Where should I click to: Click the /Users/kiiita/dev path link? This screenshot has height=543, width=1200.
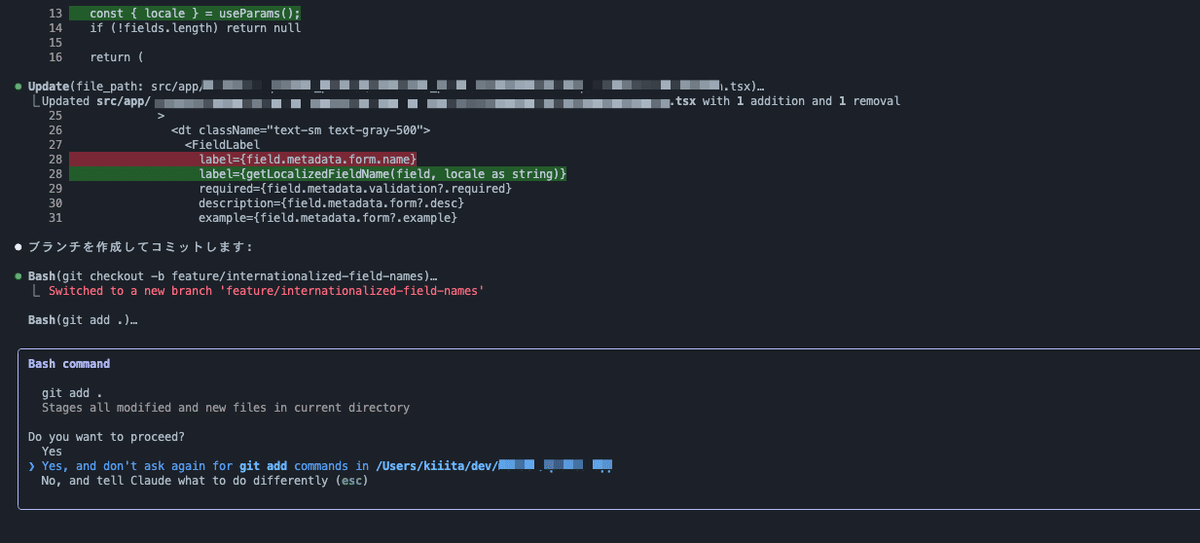point(494,466)
